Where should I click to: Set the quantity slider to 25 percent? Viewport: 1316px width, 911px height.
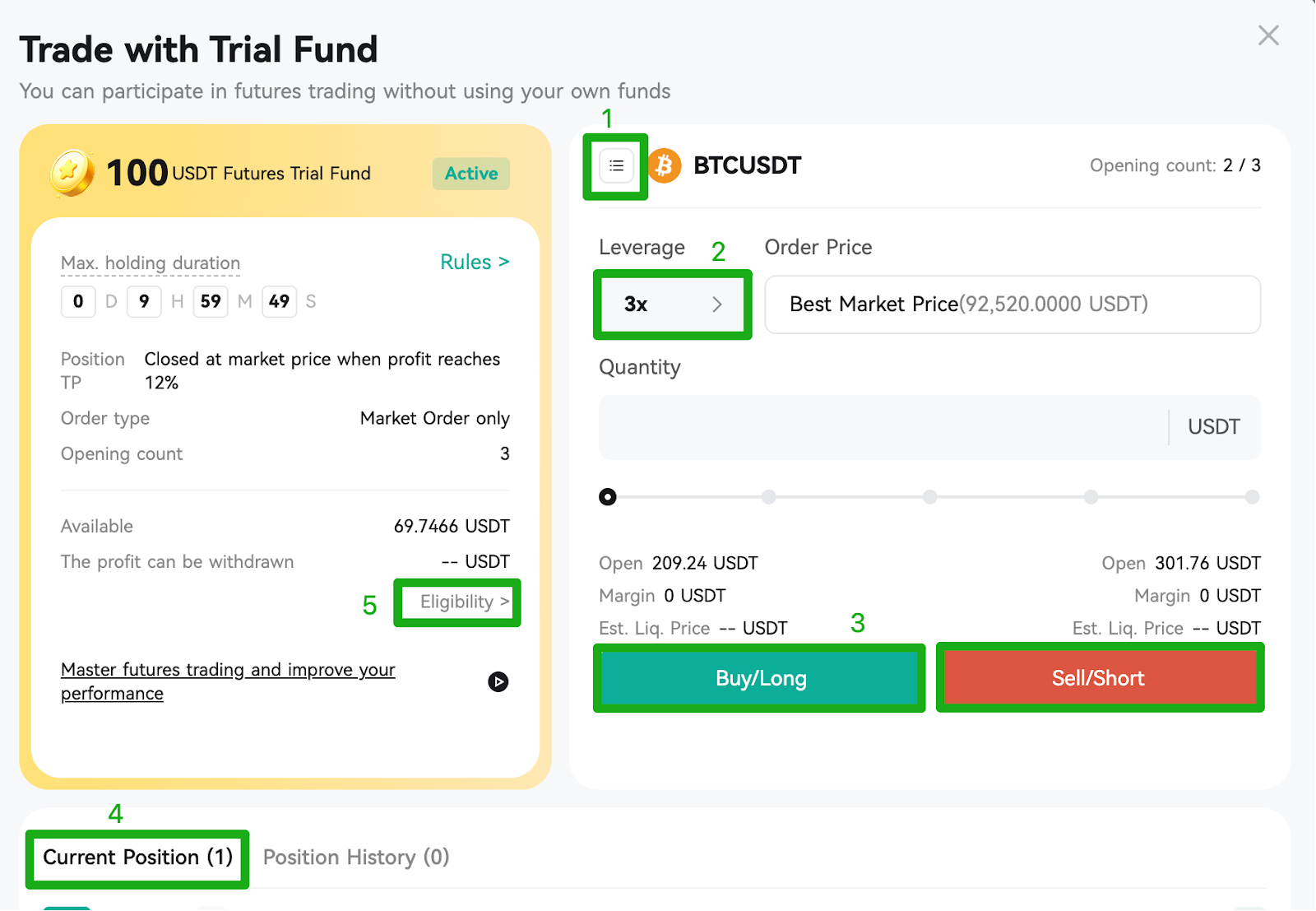coord(769,497)
